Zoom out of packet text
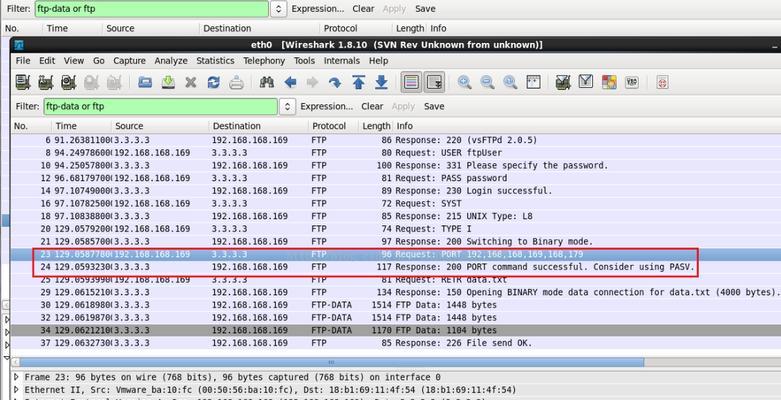 click(488, 82)
